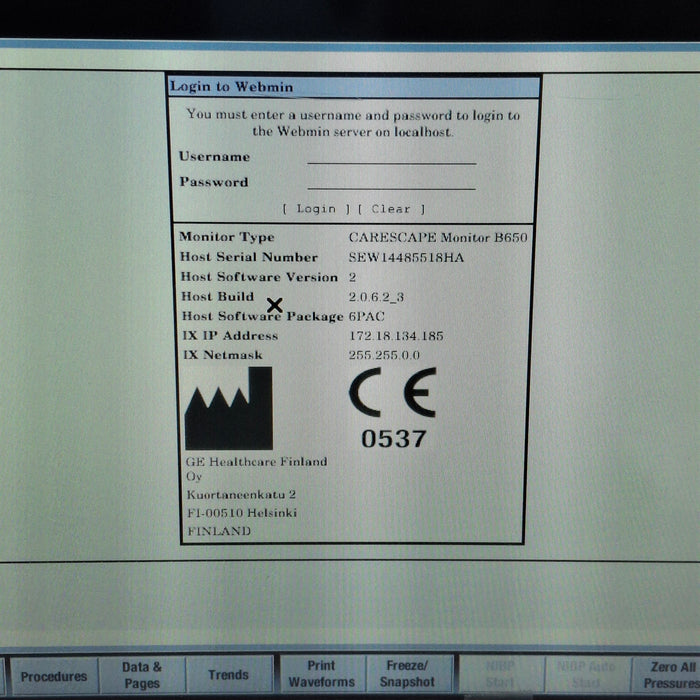Click the Username input field
Screen dimensions: 700x700
(x=392, y=157)
